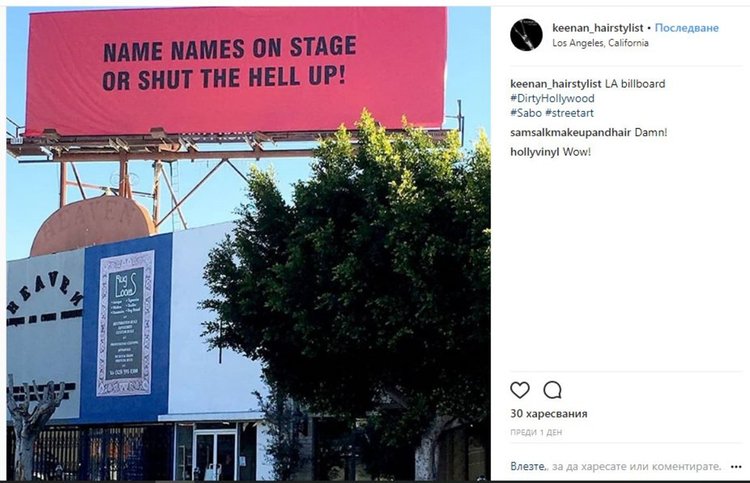Open the #streetart hashtag
This screenshot has width=750, height=483.
pos(572,114)
